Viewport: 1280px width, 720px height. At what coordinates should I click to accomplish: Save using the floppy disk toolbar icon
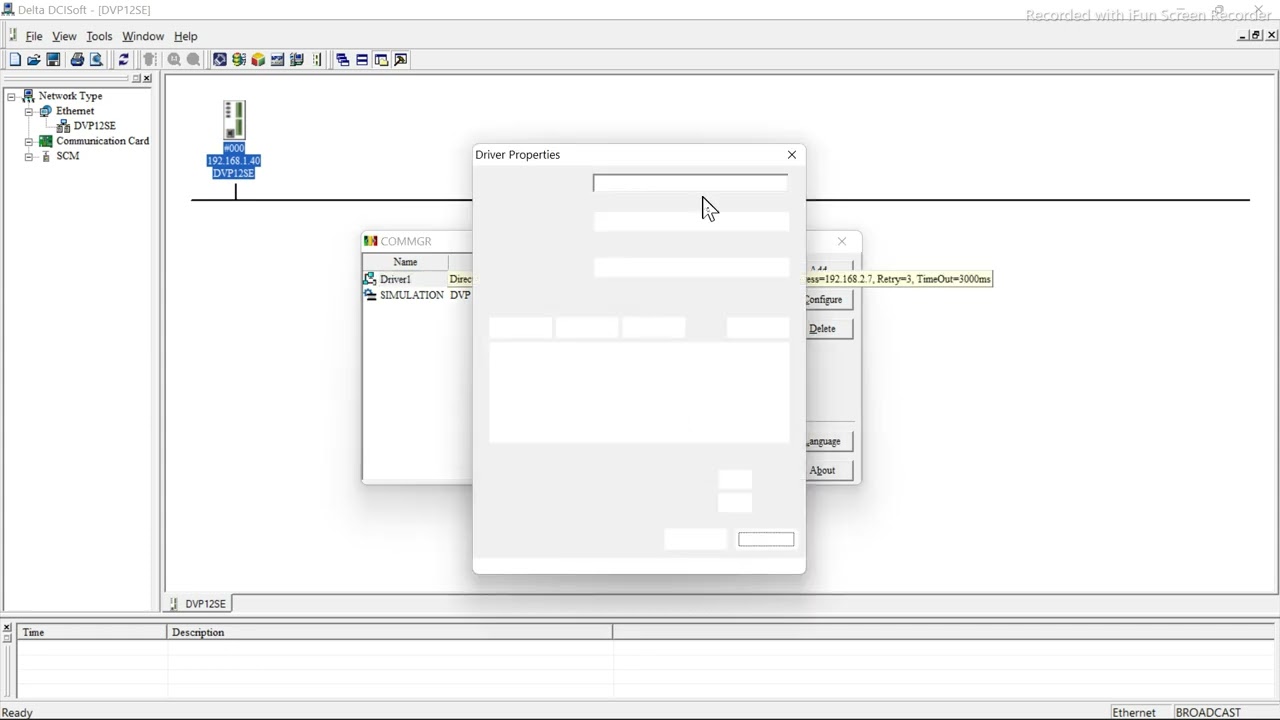click(x=53, y=60)
